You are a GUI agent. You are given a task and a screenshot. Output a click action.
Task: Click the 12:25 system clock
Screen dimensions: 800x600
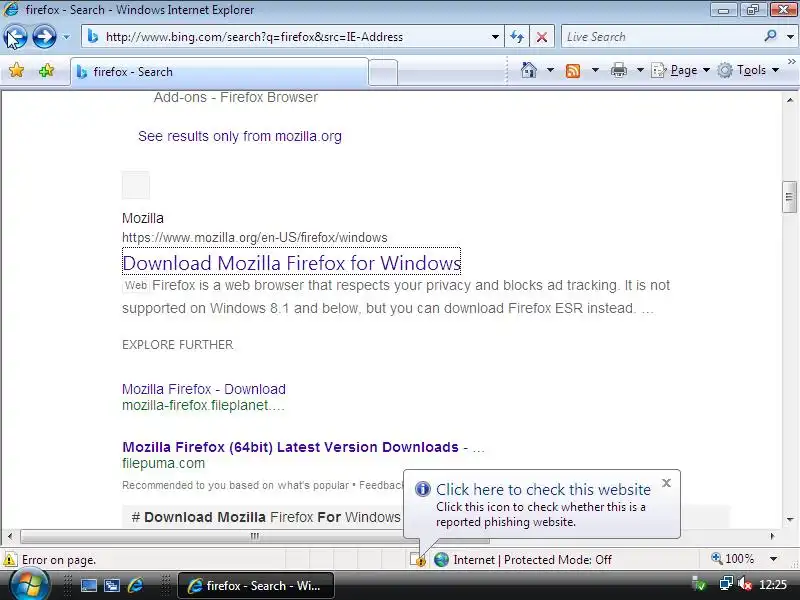point(773,584)
